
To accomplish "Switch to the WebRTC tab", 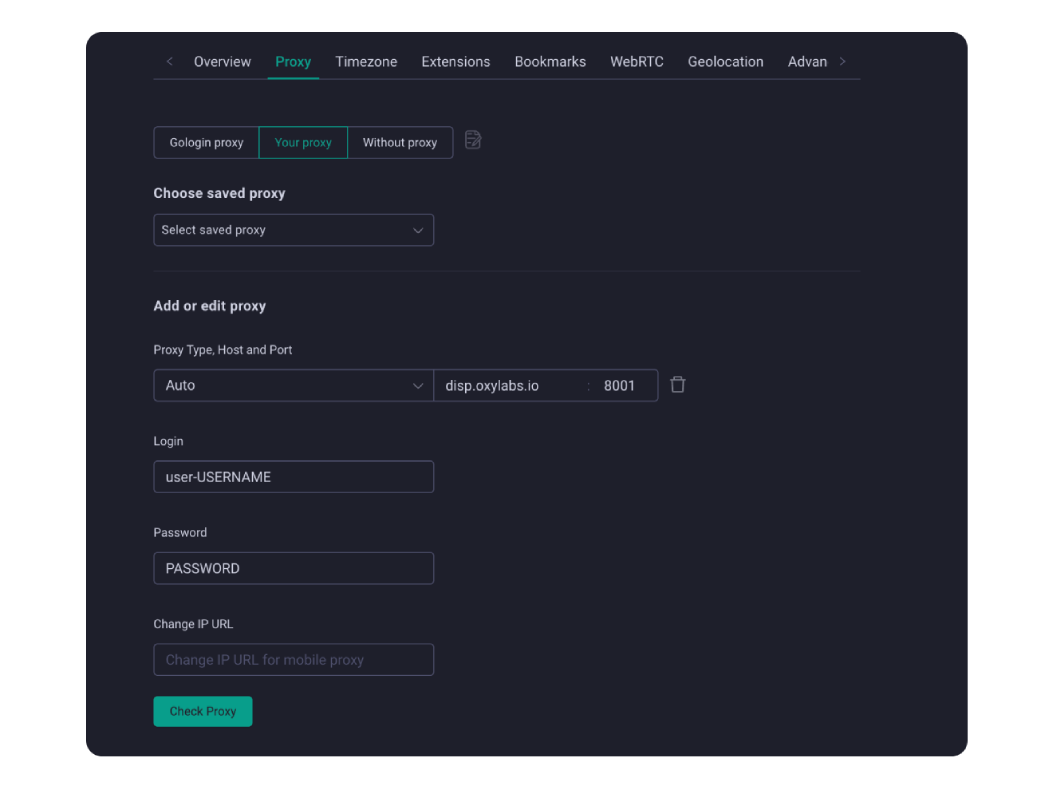I will pos(637,61).
